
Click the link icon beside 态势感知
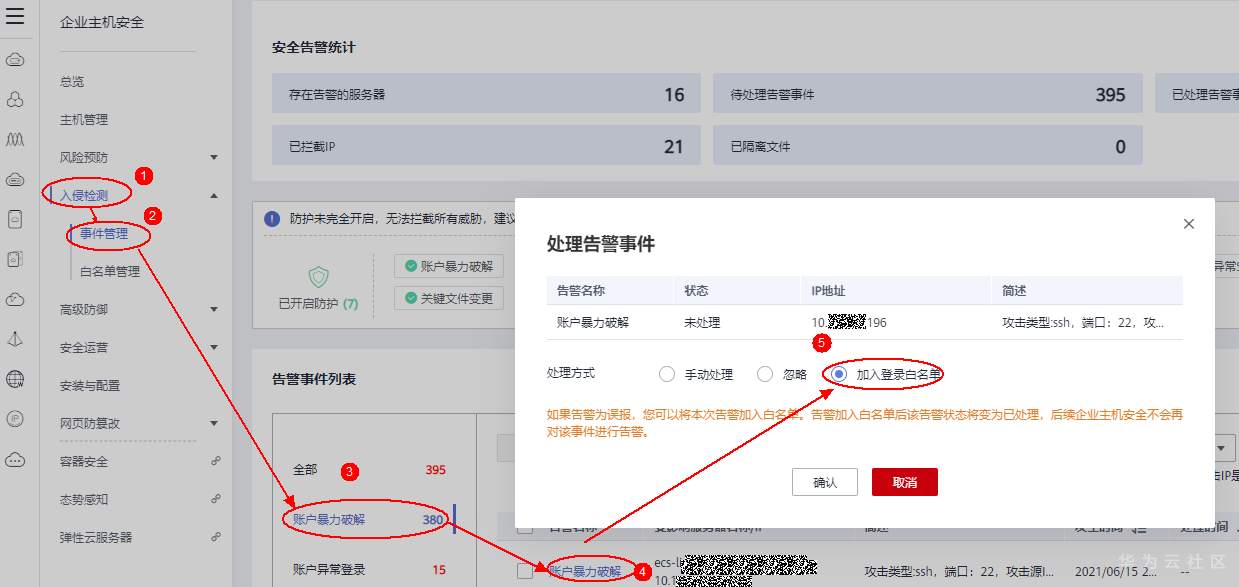[215, 499]
